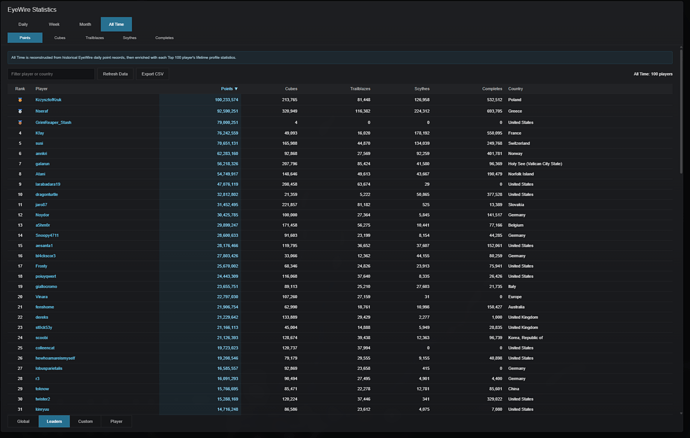690x438 pixels.
Task: Click the Australia country cell
Action: 516,307
